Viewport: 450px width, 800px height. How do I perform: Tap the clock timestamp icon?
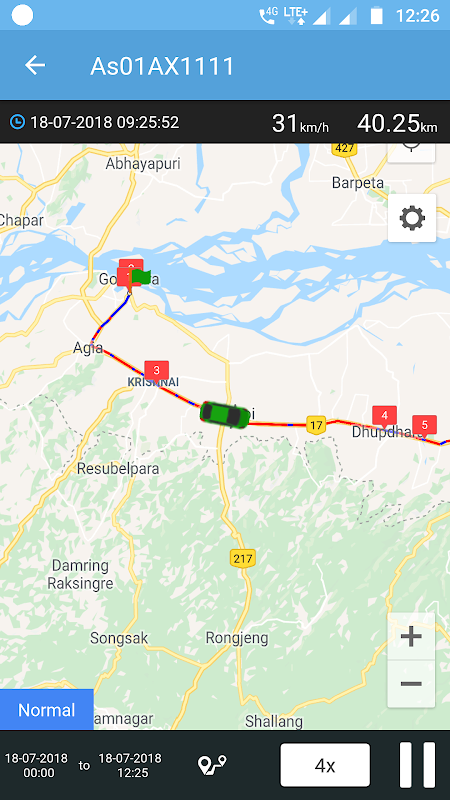tap(17, 122)
